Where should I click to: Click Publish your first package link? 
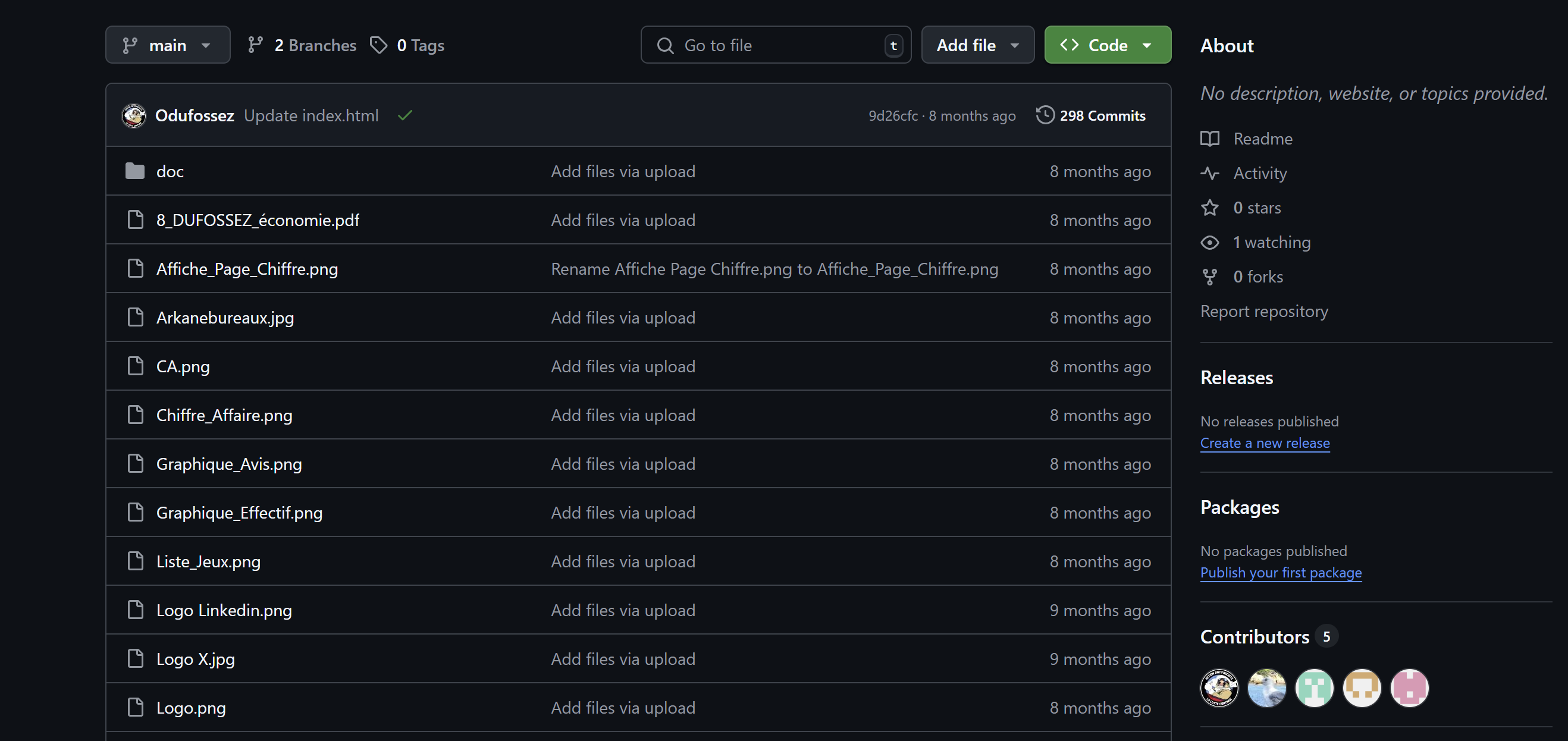coord(1280,573)
